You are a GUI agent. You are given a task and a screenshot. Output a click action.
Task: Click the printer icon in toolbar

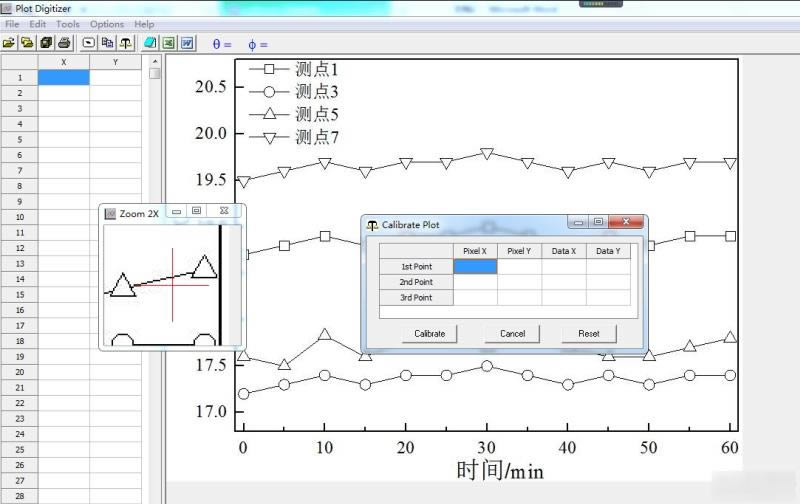(x=64, y=43)
